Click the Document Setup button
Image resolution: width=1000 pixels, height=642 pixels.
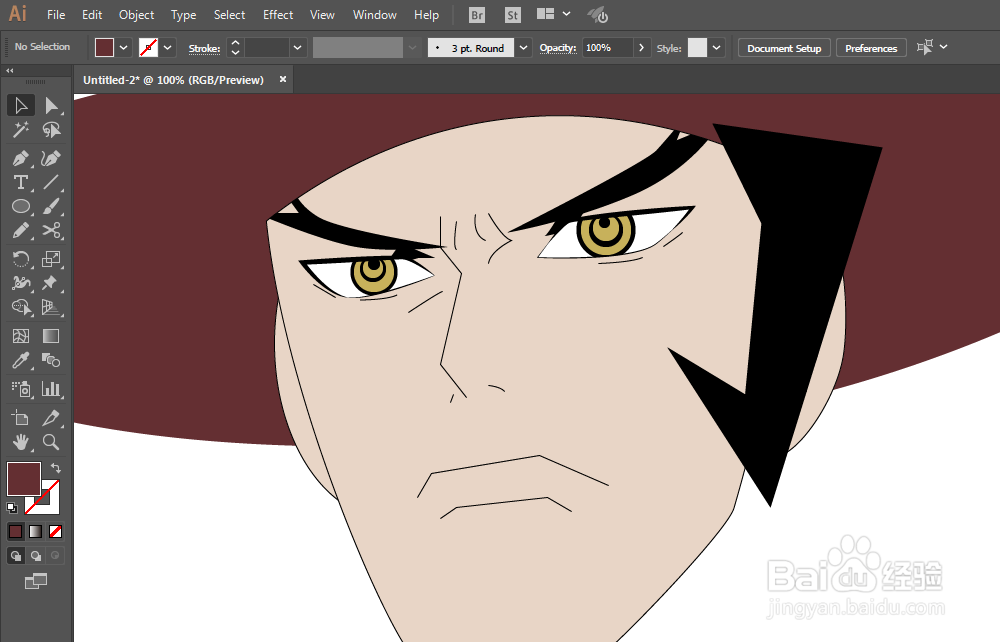[x=784, y=48]
